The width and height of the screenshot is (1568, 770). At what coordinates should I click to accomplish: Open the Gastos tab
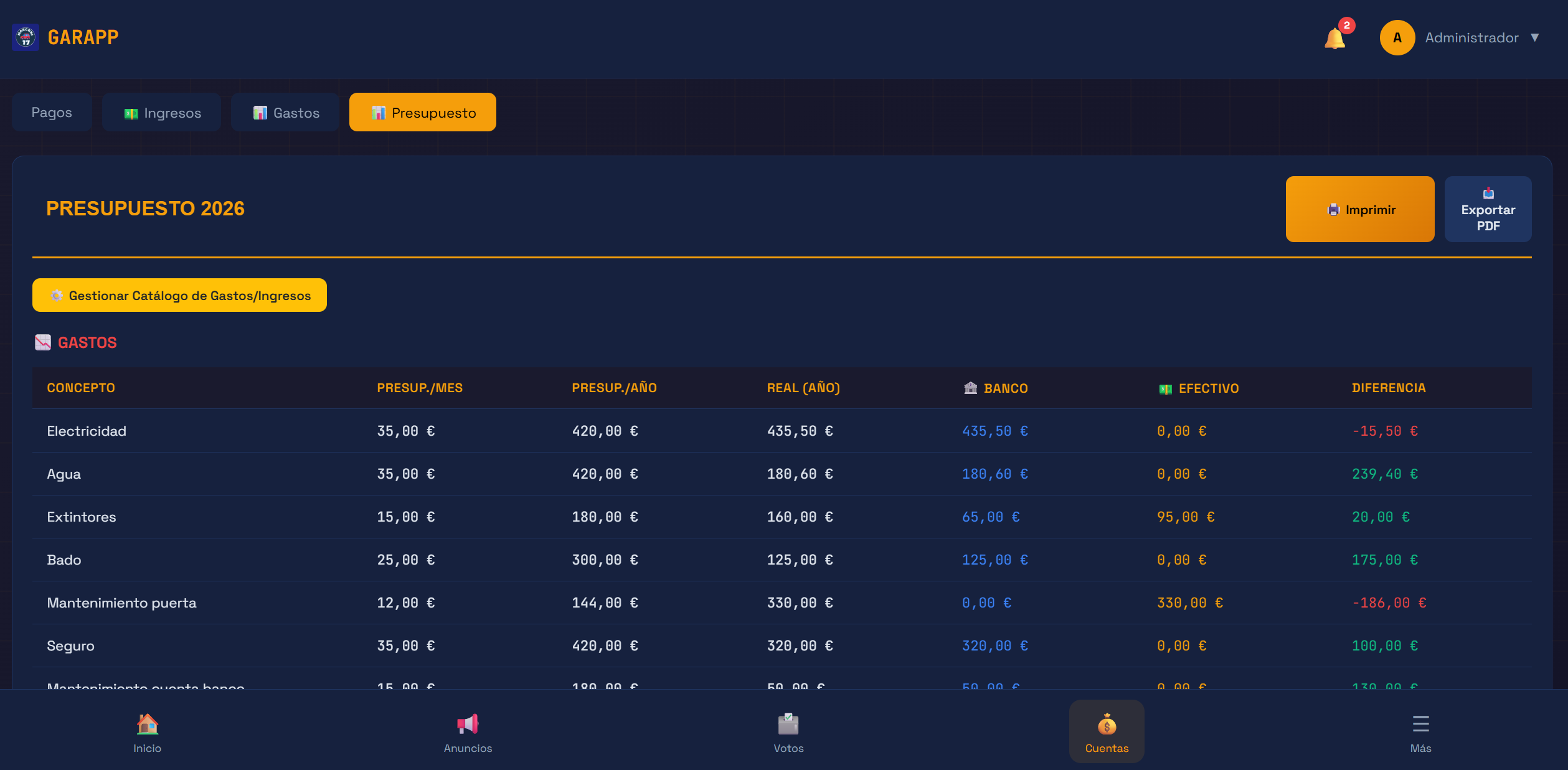[286, 113]
